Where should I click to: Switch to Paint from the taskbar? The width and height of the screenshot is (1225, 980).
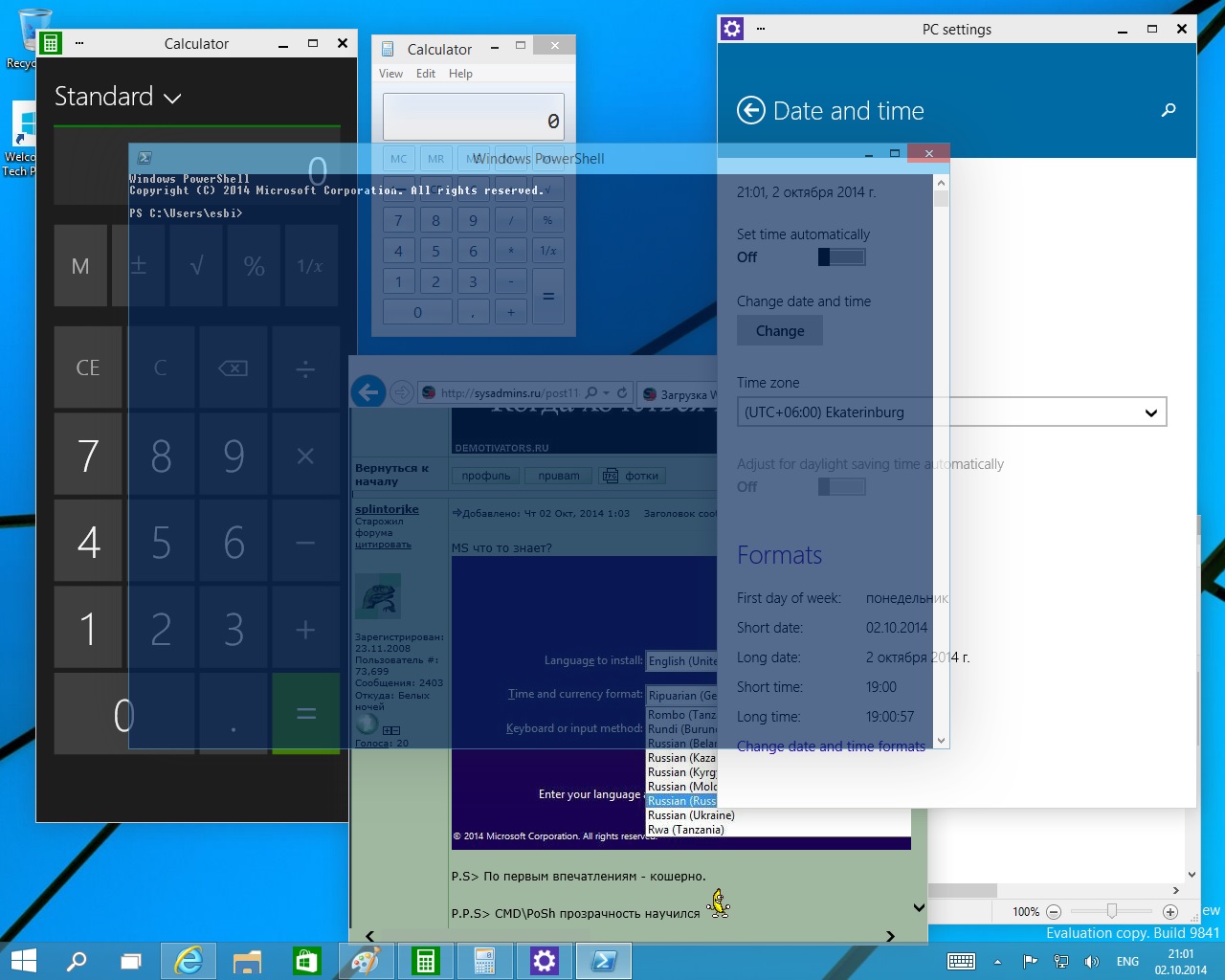pos(366,961)
